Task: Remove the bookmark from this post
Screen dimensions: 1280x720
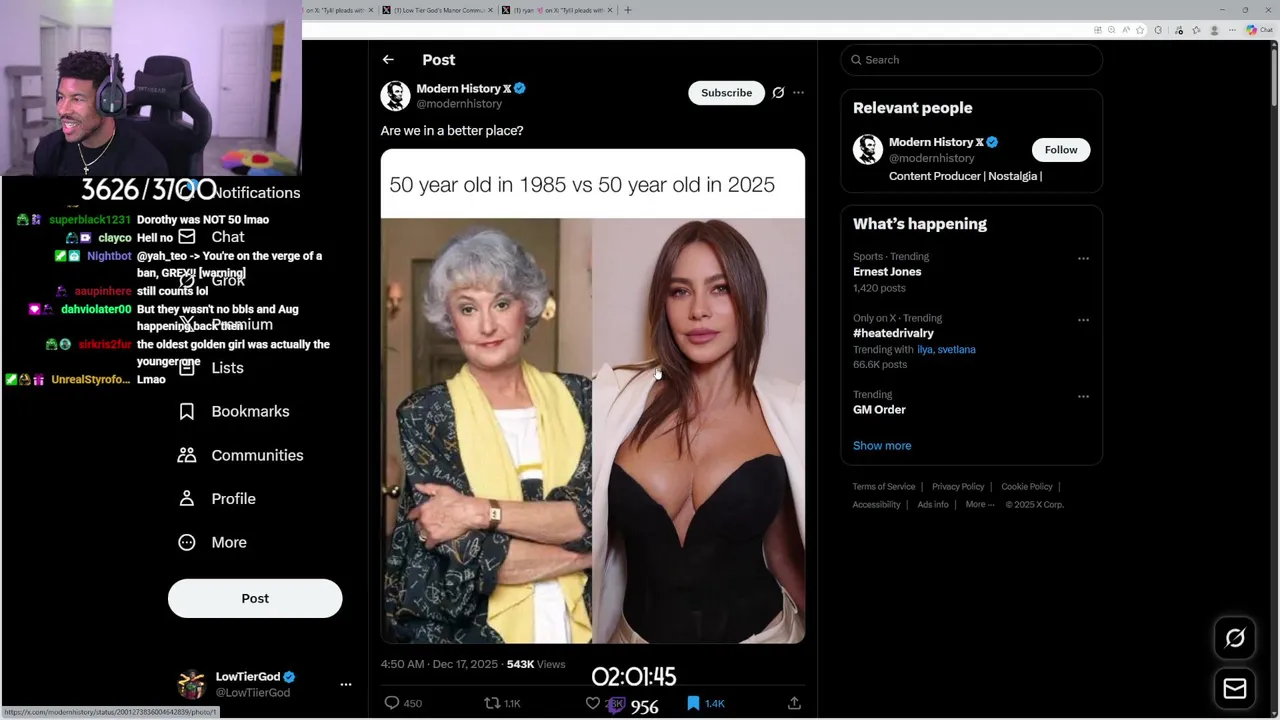Action: click(x=693, y=703)
